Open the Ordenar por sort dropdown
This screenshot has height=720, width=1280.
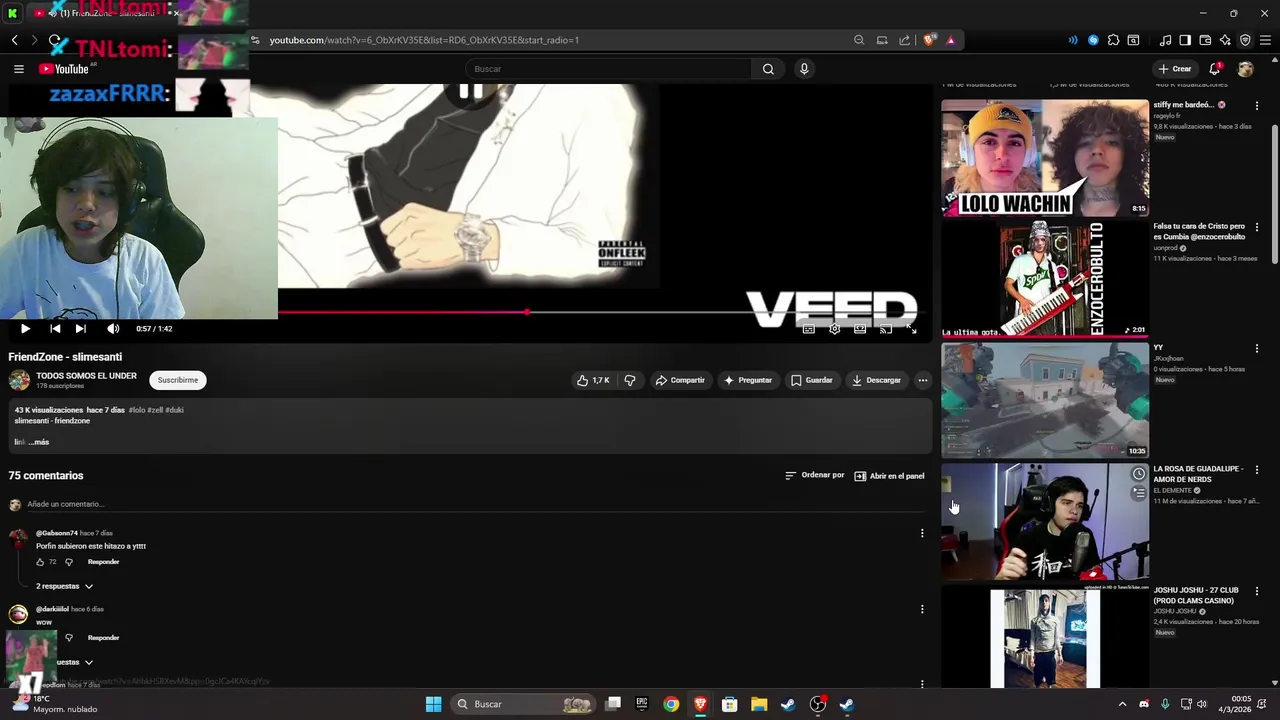click(x=814, y=476)
